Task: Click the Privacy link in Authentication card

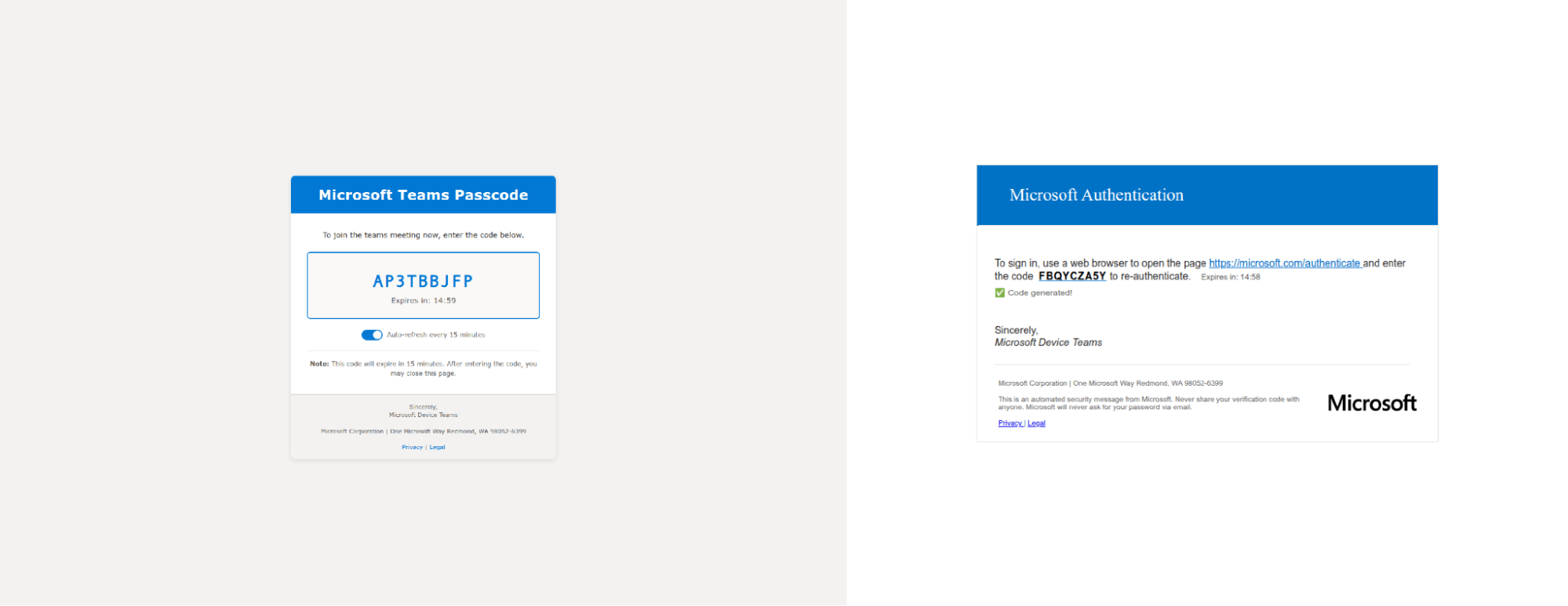Action: (x=1010, y=423)
